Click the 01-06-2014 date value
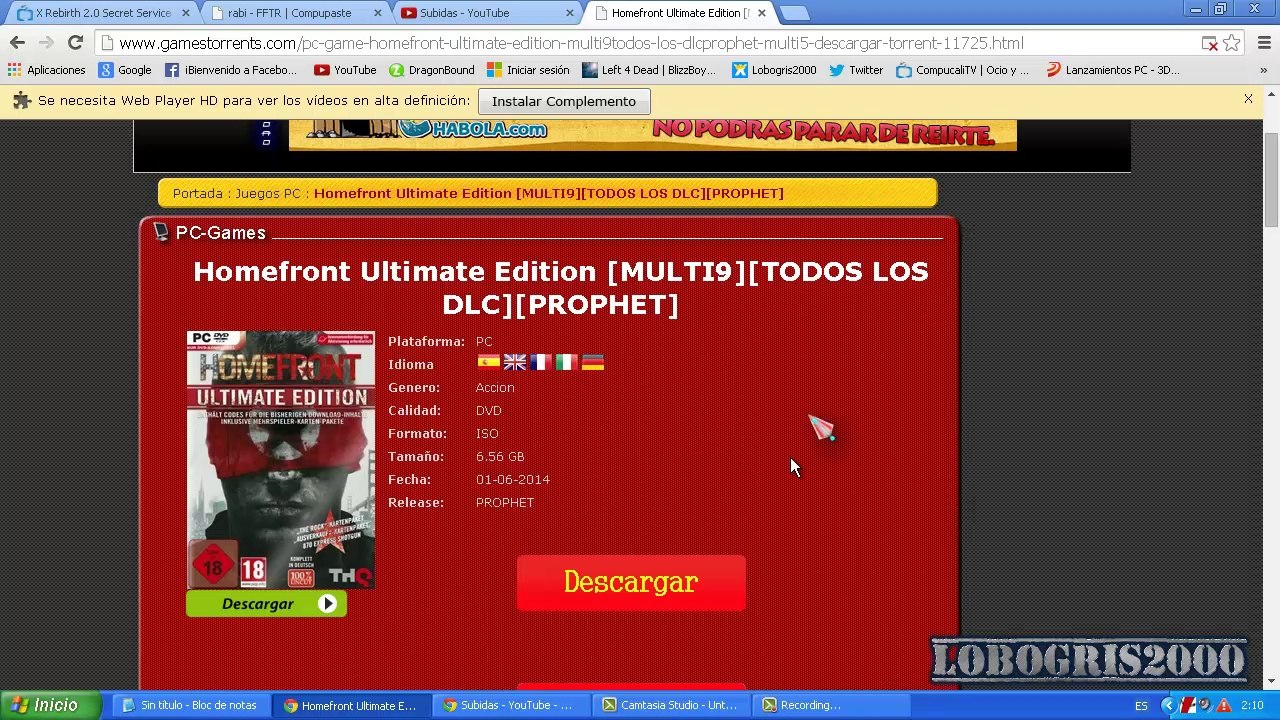 pyautogui.click(x=513, y=479)
